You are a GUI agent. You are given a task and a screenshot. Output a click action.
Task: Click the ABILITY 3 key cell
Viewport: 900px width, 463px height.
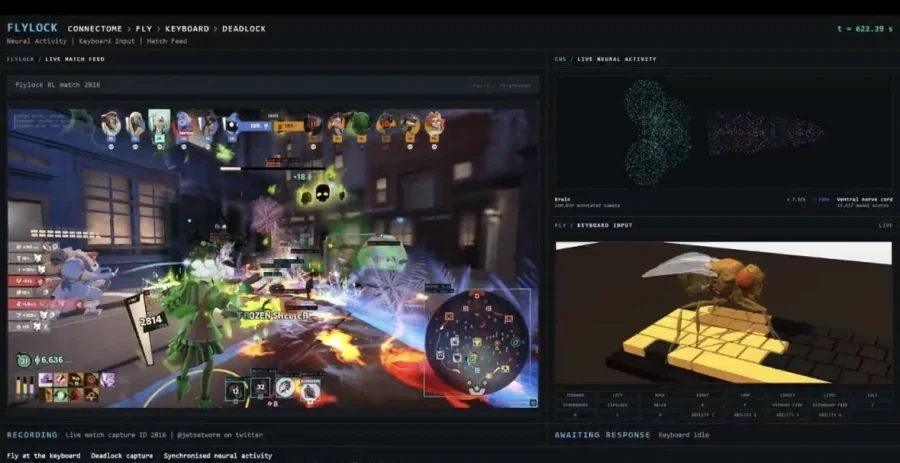tap(787, 415)
